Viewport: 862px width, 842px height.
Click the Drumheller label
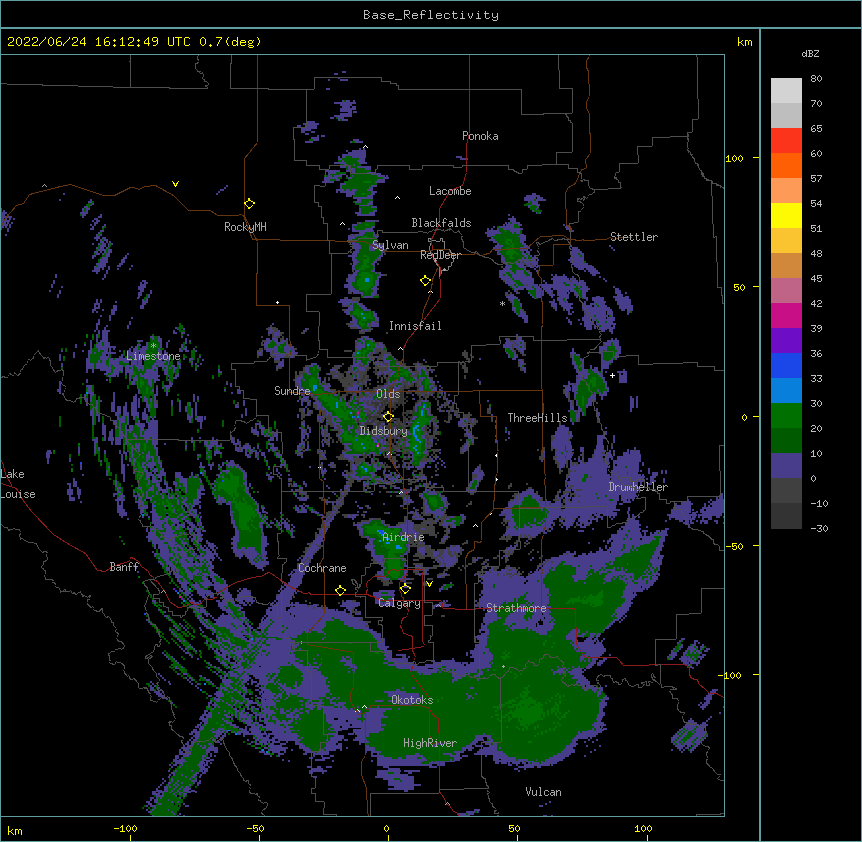638,487
